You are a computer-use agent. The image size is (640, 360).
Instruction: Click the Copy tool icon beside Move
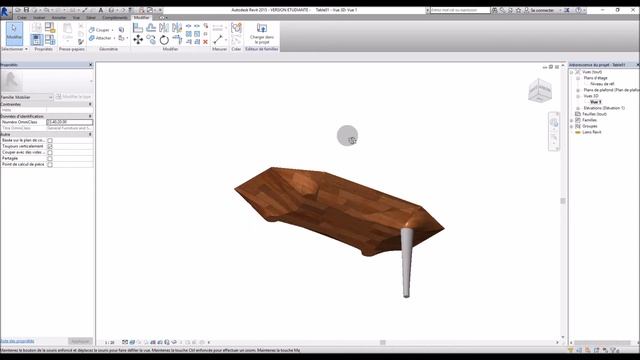[x=151, y=40]
